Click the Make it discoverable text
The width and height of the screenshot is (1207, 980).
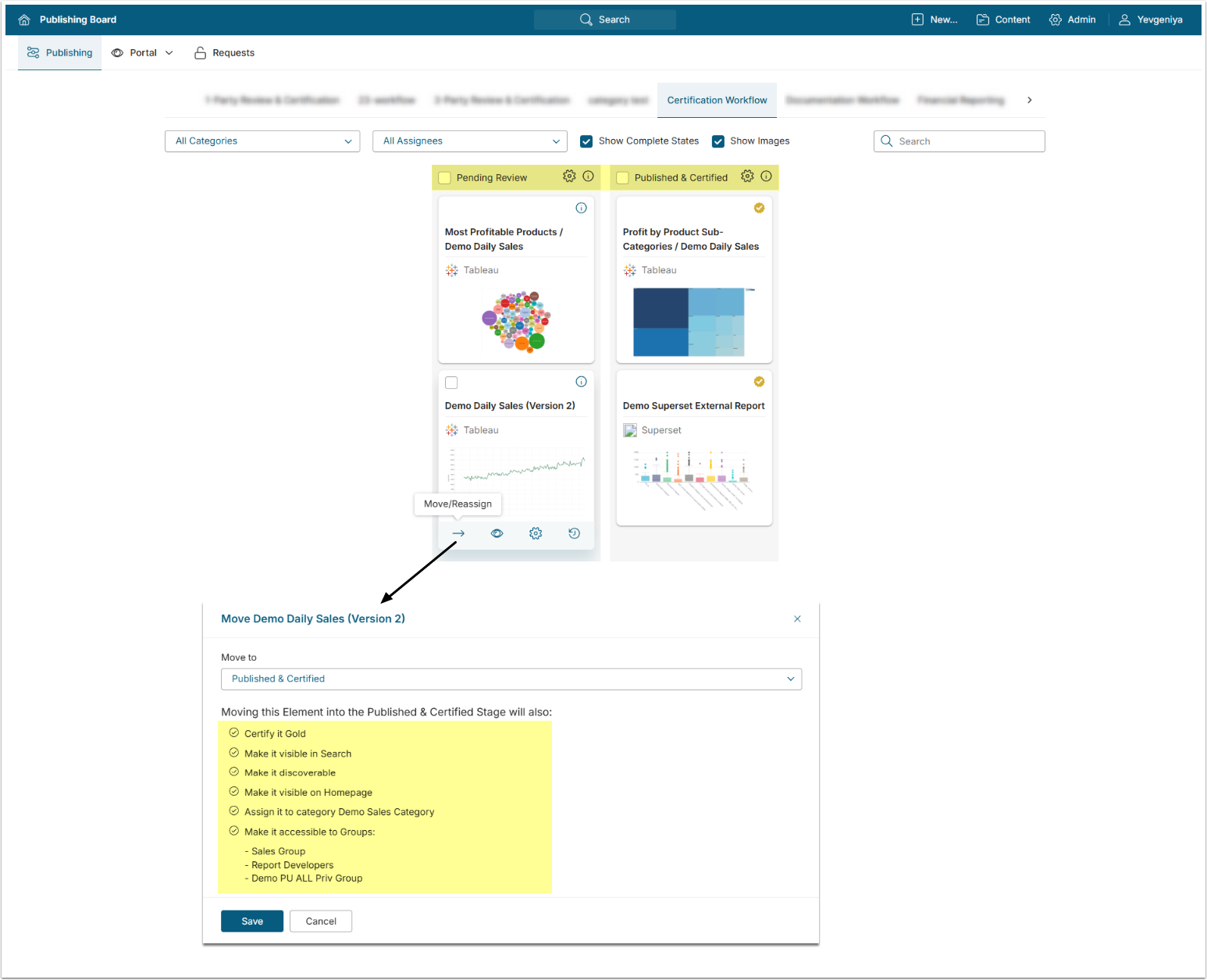click(x=290, y=773)
